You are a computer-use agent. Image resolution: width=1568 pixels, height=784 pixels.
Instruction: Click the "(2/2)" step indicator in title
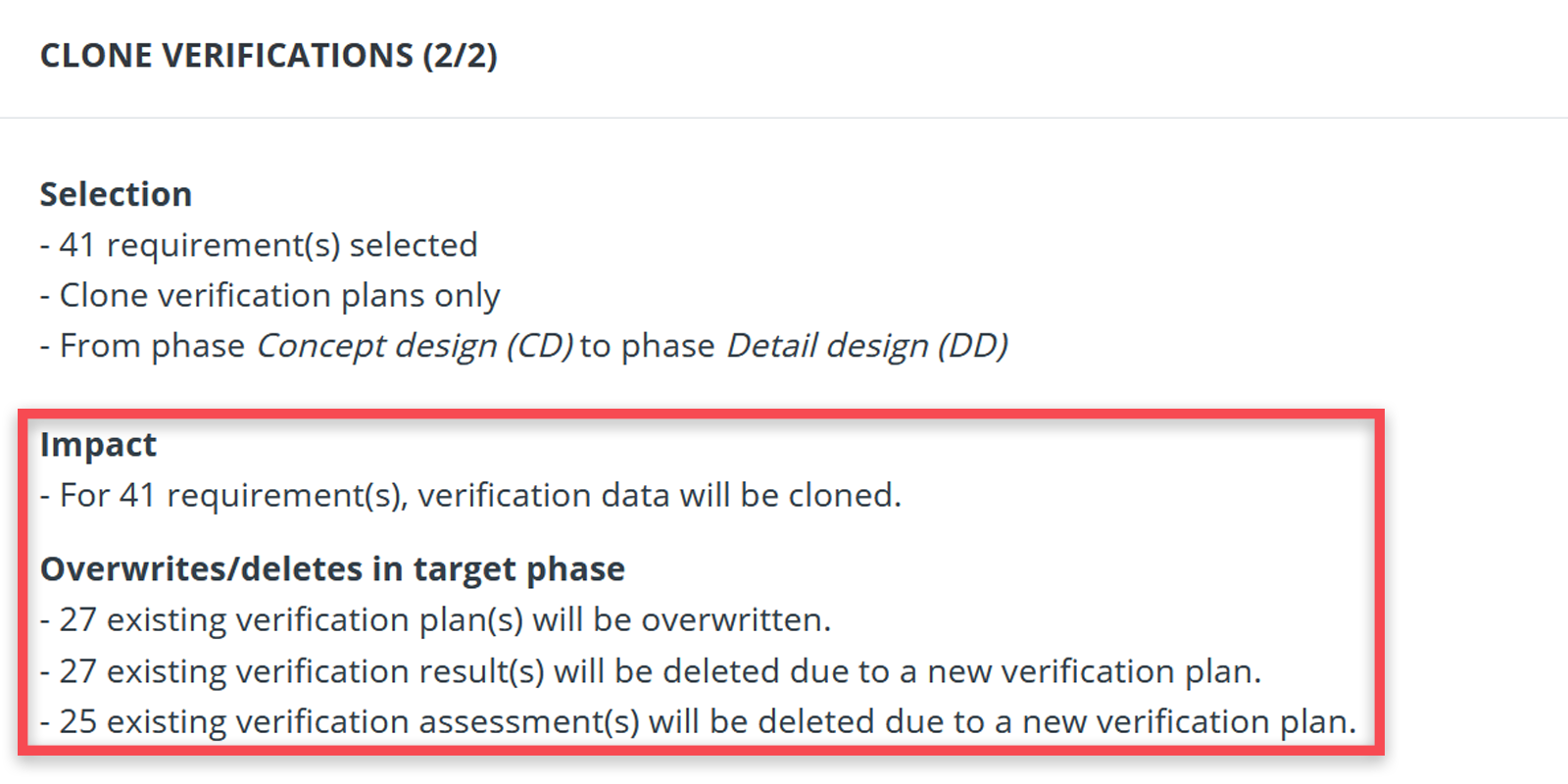tap(460, 56)
